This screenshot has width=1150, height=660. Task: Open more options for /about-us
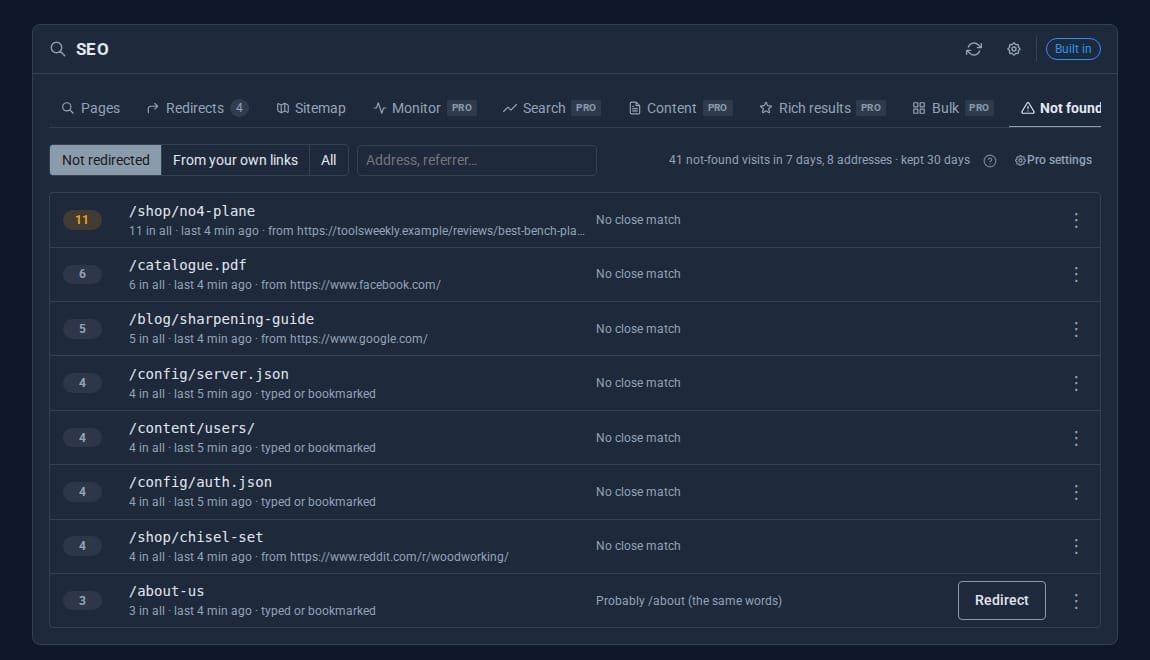point(1076,601)
